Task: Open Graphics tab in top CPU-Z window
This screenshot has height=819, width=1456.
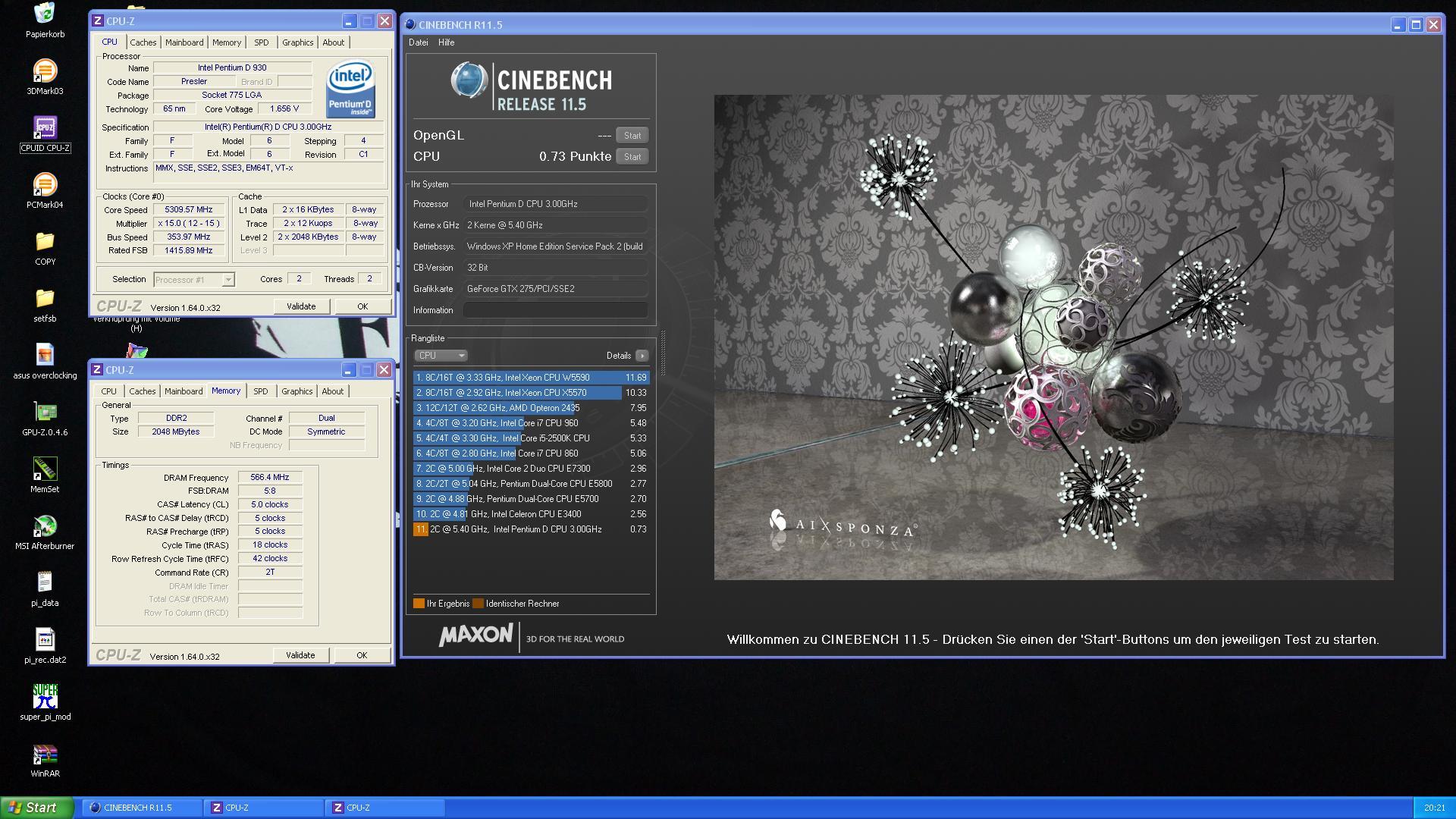Action: coord(297,42)
